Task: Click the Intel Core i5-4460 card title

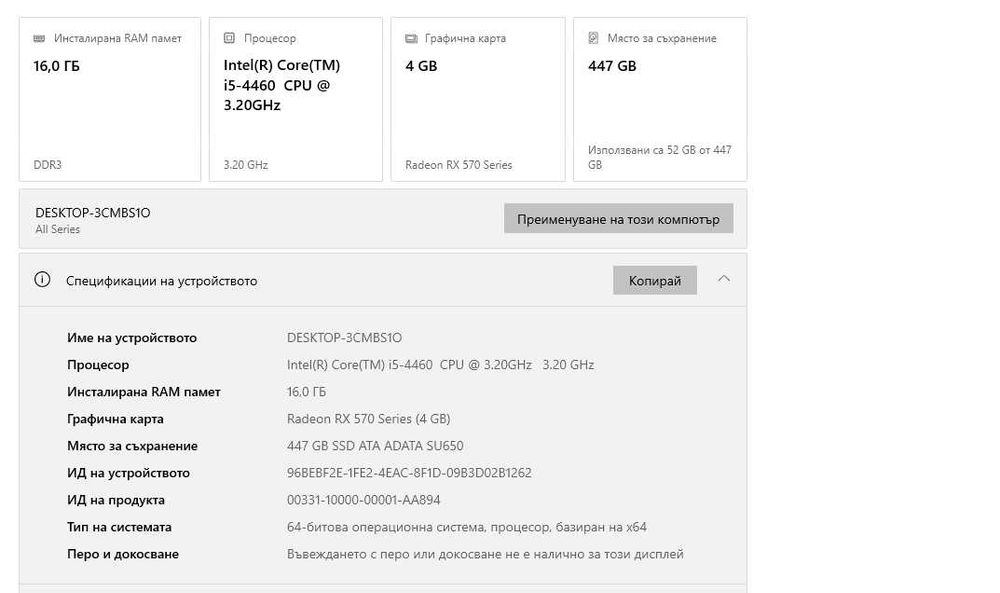Action: [x=282, y=85]
